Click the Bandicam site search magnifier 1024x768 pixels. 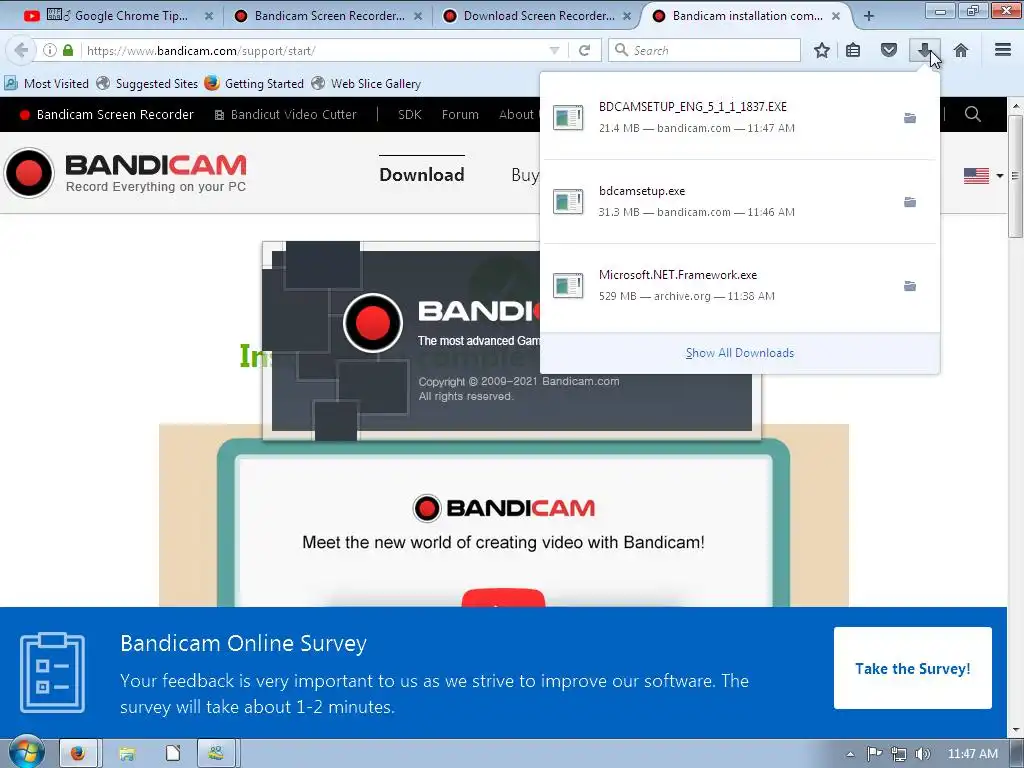tap(972, 114)
